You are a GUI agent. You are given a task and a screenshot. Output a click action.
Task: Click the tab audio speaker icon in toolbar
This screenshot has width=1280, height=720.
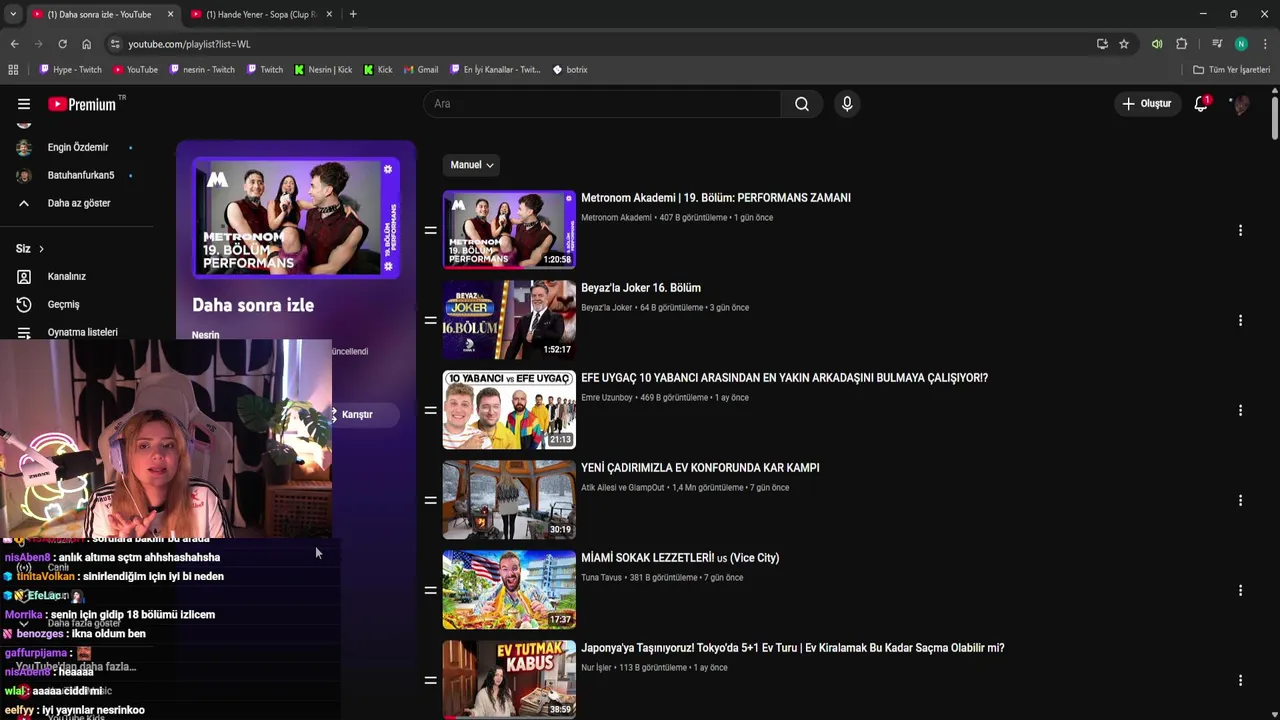(1157, 44)
